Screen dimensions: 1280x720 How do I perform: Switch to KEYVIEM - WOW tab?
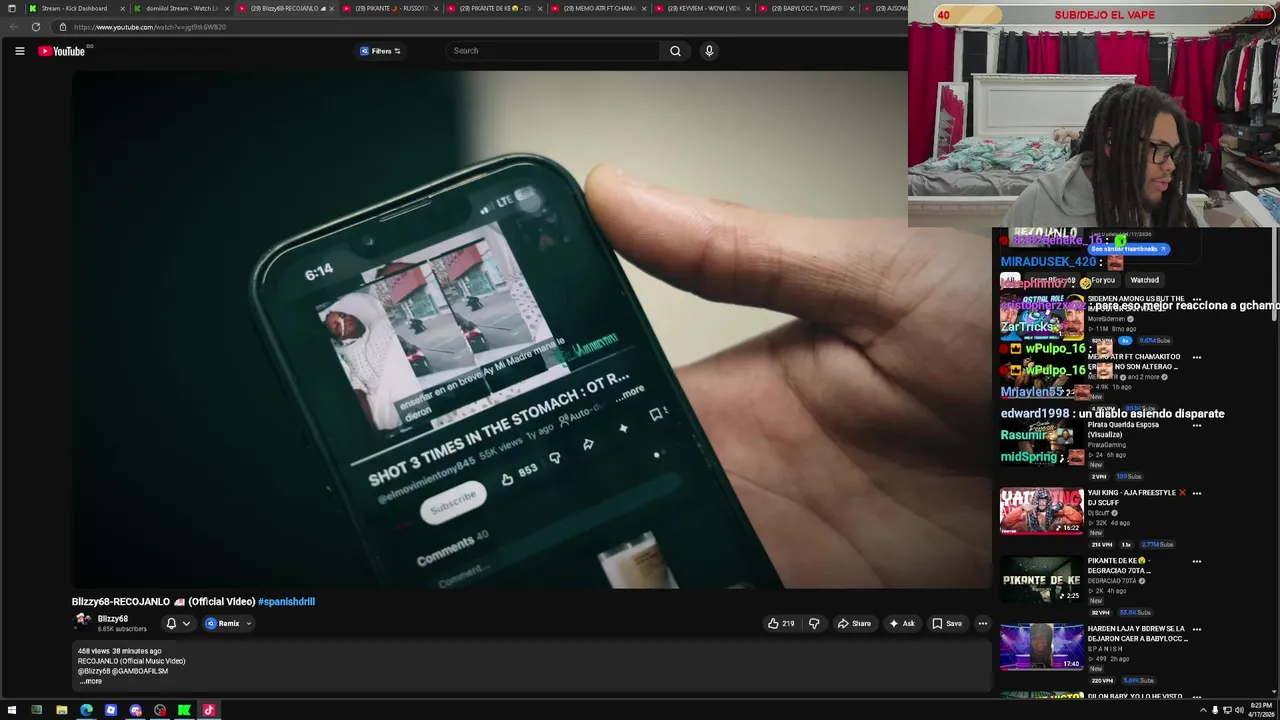704,8
